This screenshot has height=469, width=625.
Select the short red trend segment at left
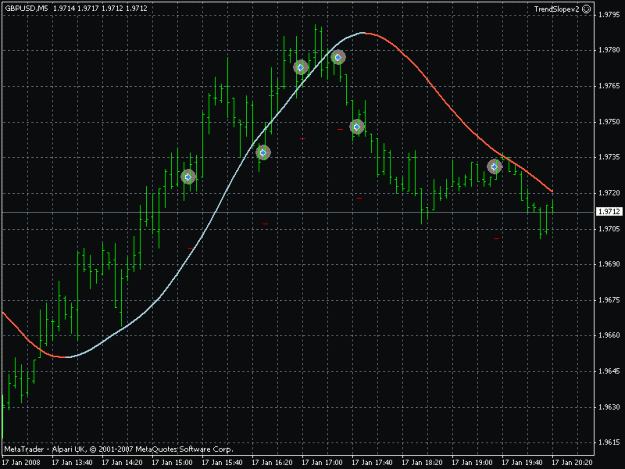tap(30, 339)
